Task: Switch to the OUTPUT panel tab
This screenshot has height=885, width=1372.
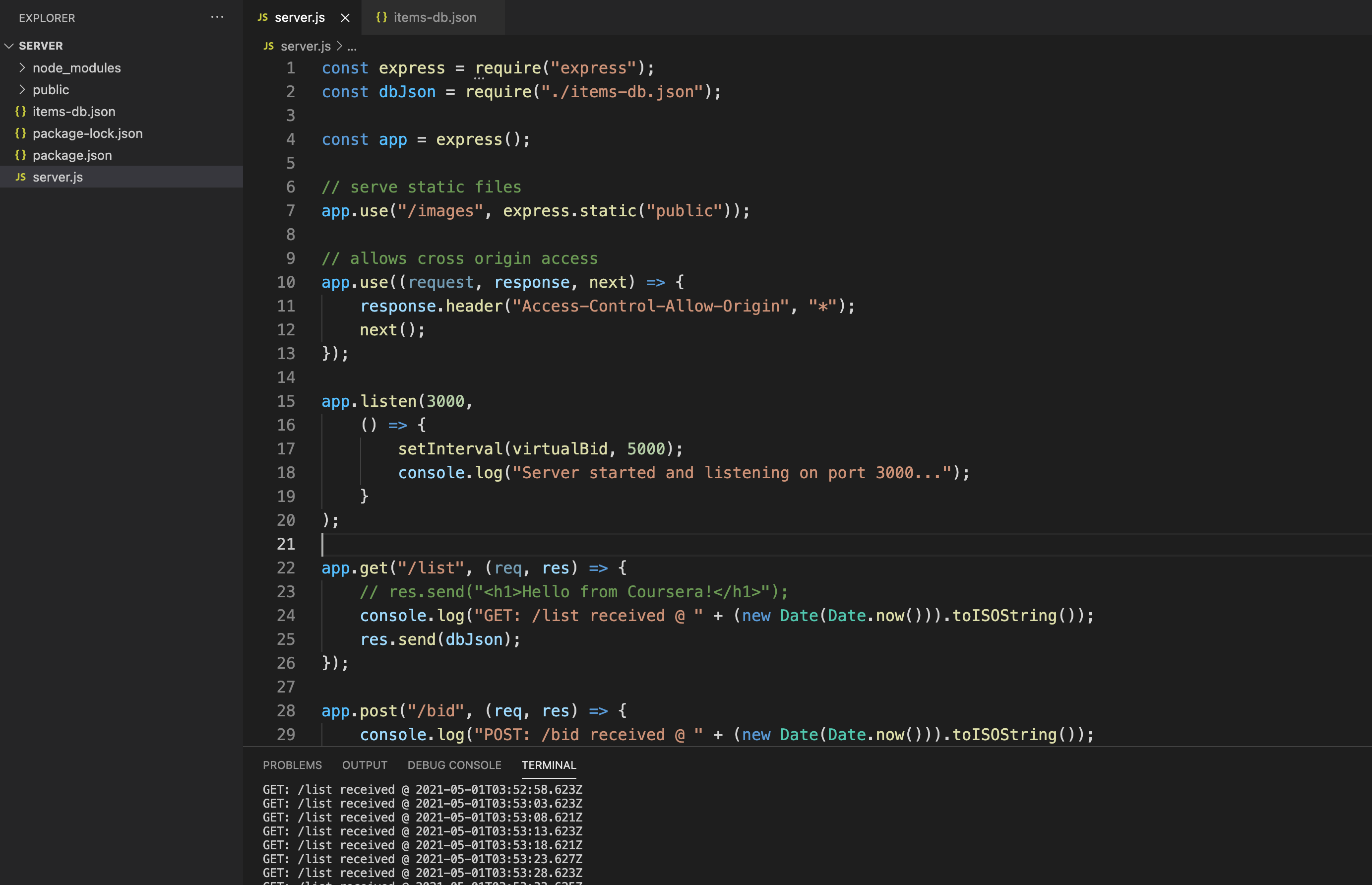Action: tap(364, 765)
